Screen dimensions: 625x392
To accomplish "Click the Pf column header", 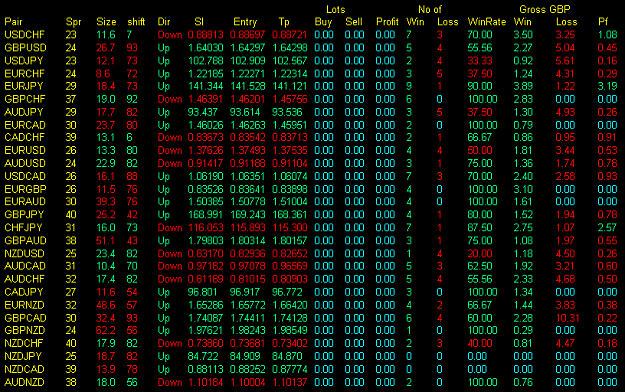I will (603, 22).
